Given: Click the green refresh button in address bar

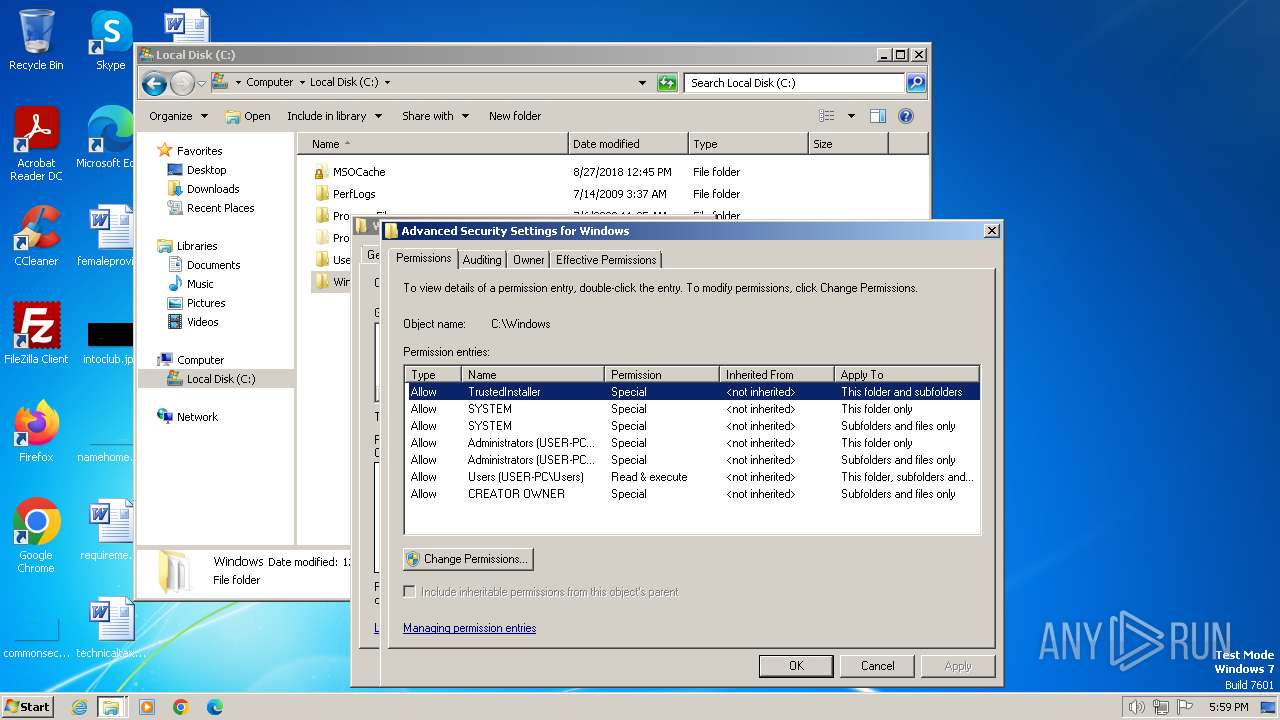Looking at the screenshot, I should point(667,83).
